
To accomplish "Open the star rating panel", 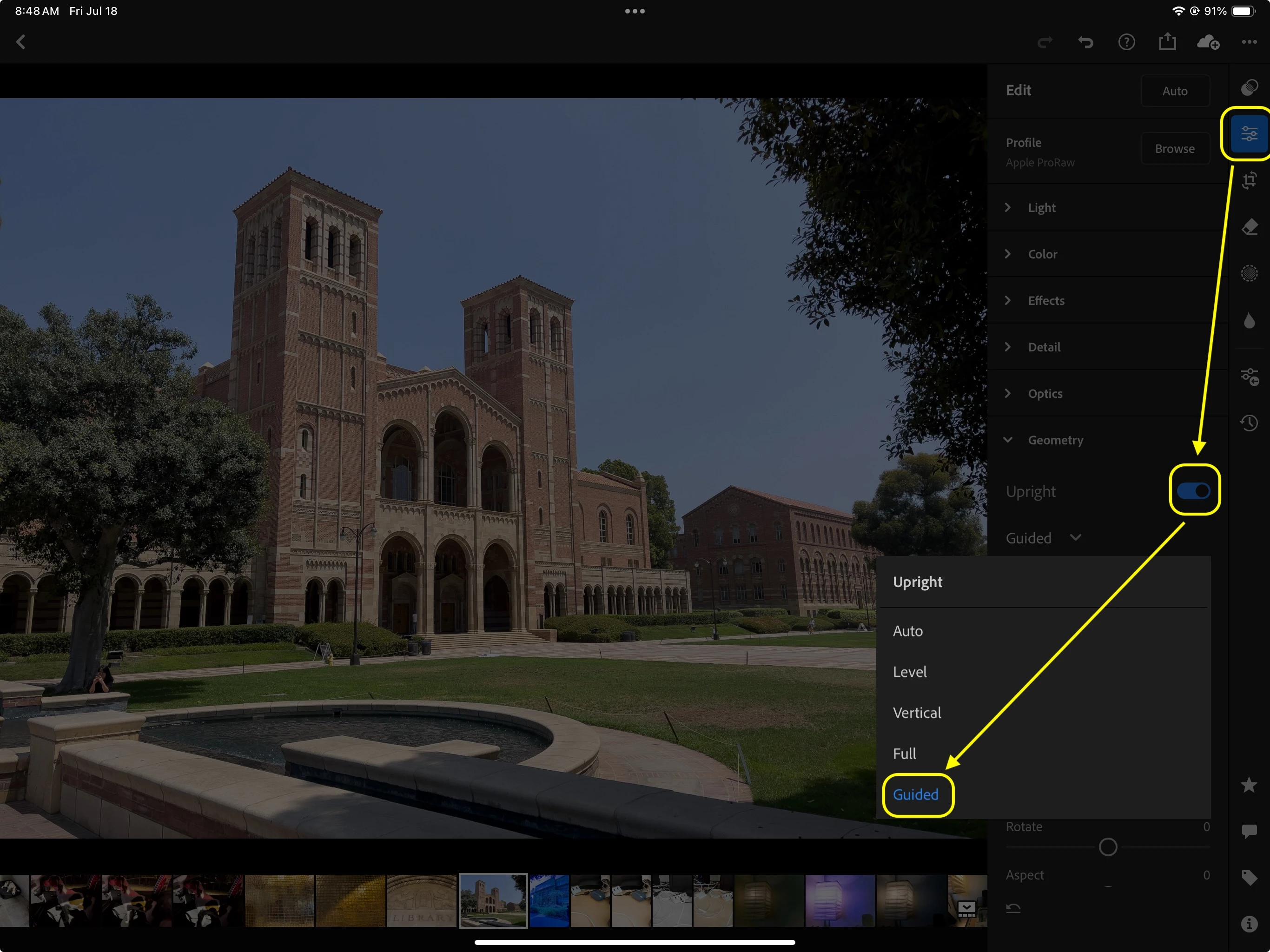I will (x=1250, y=785).
